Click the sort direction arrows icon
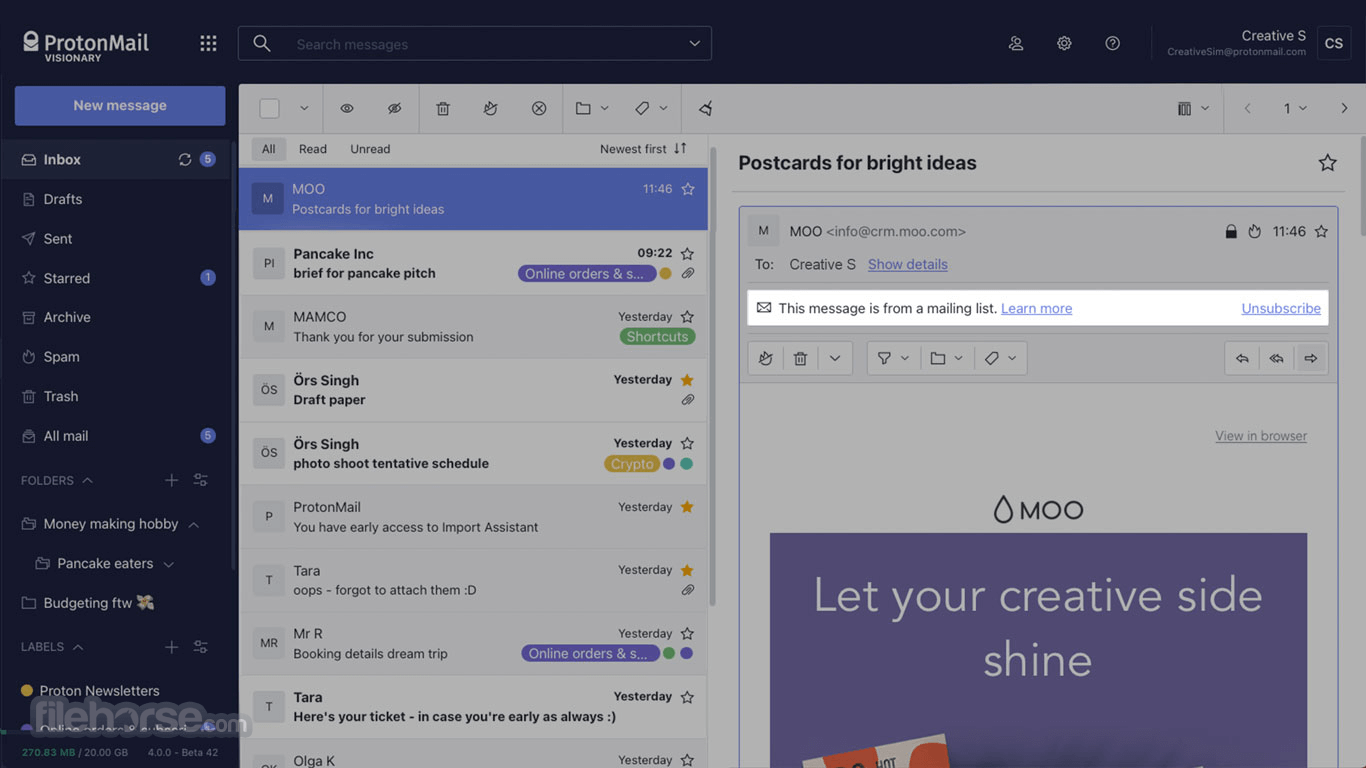The width and height of the screenshot is (1366, 768). coord(680,148)
